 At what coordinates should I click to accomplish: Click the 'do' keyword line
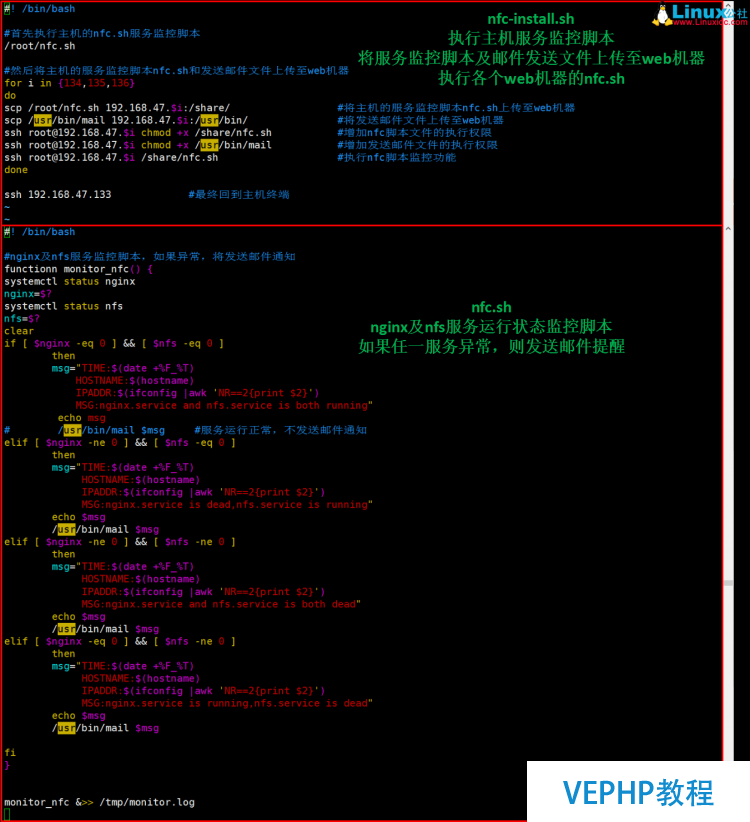coord(10,95)
